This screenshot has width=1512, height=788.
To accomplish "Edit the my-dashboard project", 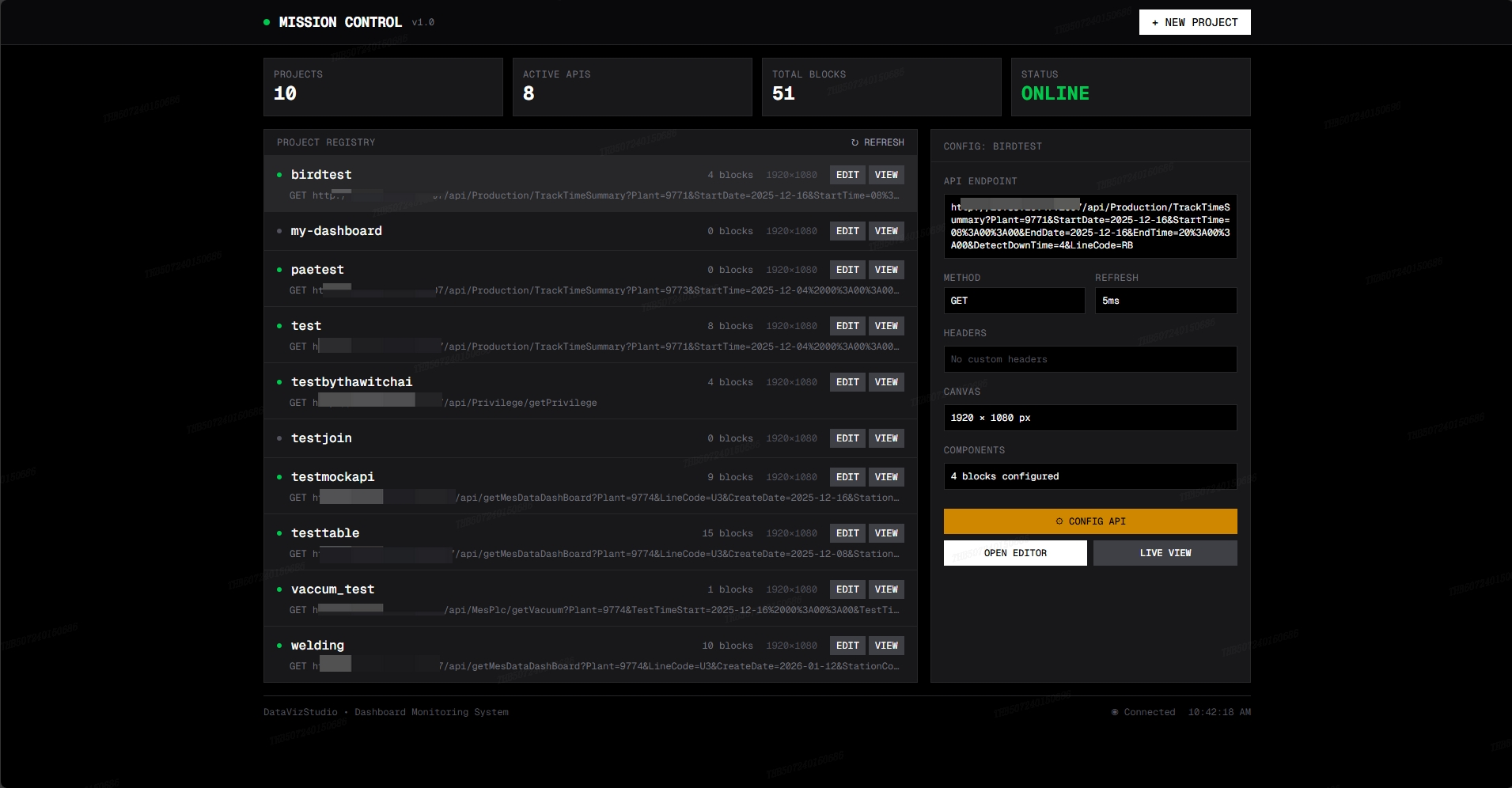I will pyautogui.click(x=847, y=231).
